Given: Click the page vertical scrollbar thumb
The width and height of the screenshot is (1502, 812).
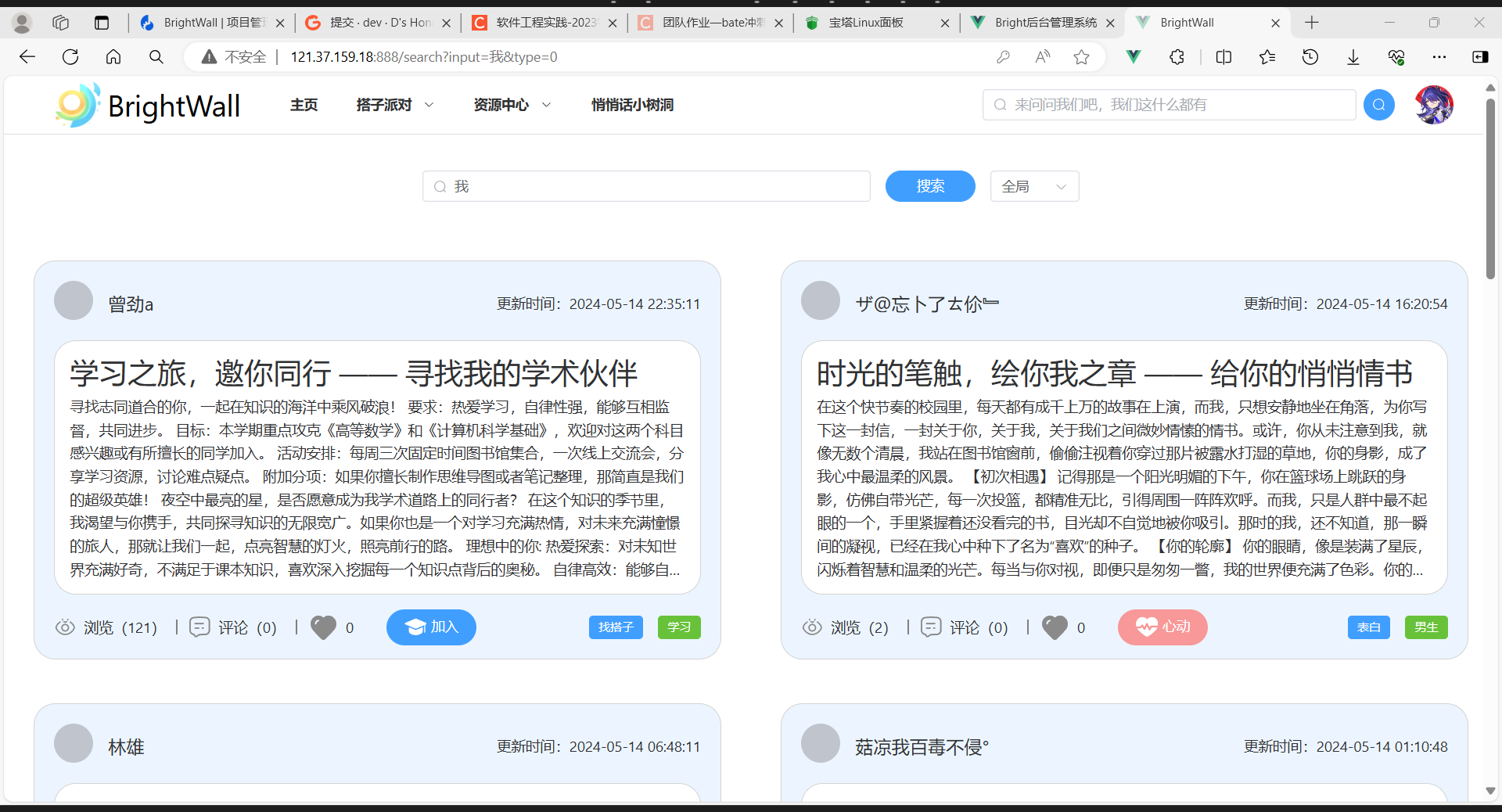Looking at the screenshot, I should tap(1490, 188).
